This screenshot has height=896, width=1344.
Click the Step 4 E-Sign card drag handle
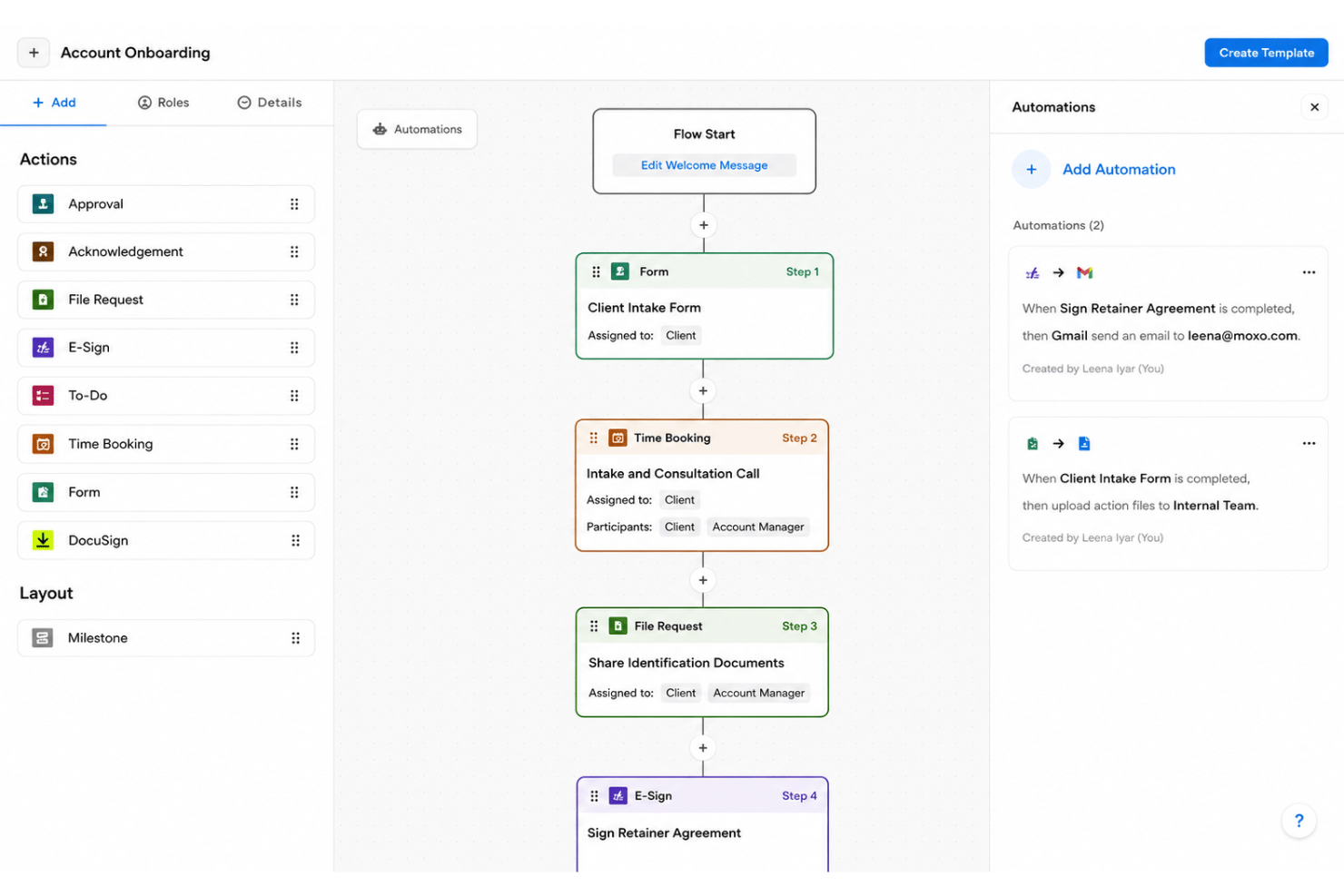tap(594, 796)
